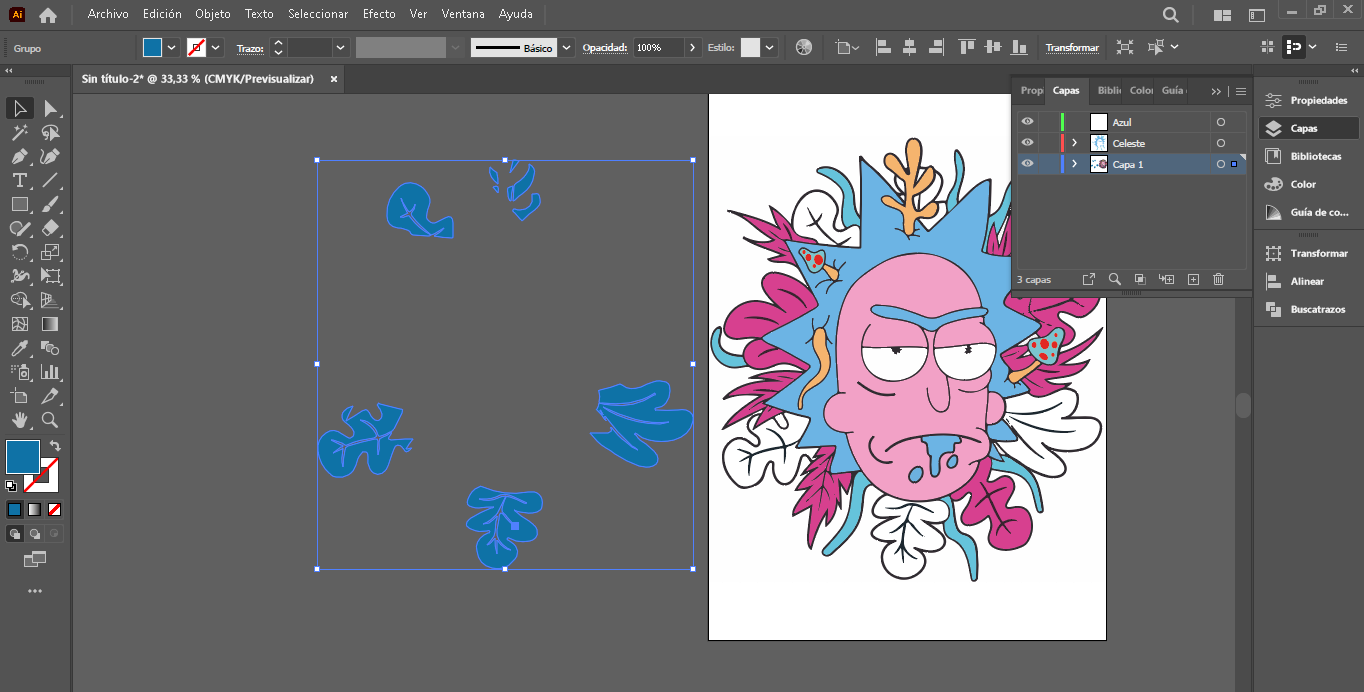Open the fill color dropdown in control bar

click(x=172, y=47)
